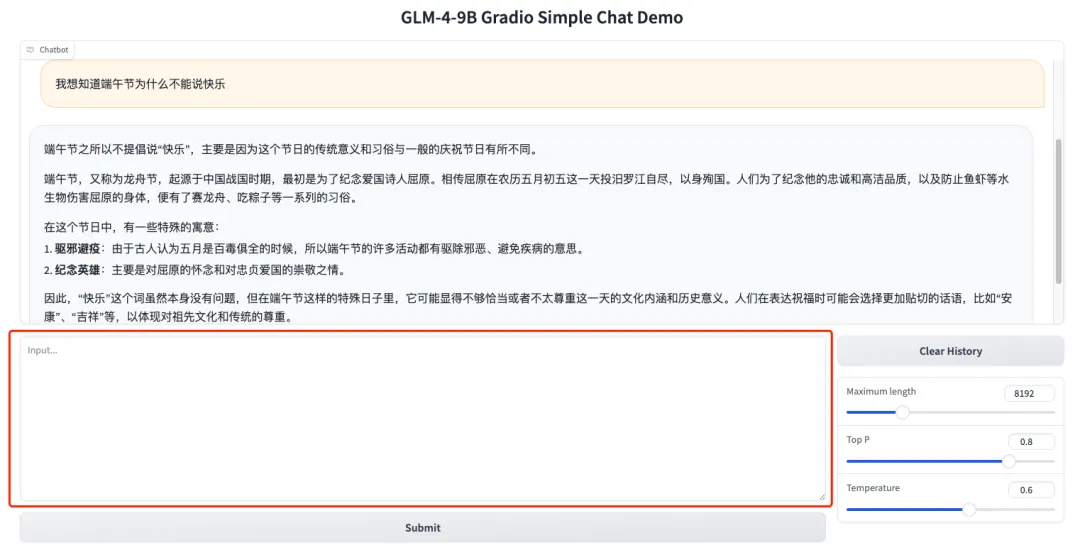Click the Temperature label text
Image resolution: width=1080 pixels, height=555 pixels.
tap(873, 488)
